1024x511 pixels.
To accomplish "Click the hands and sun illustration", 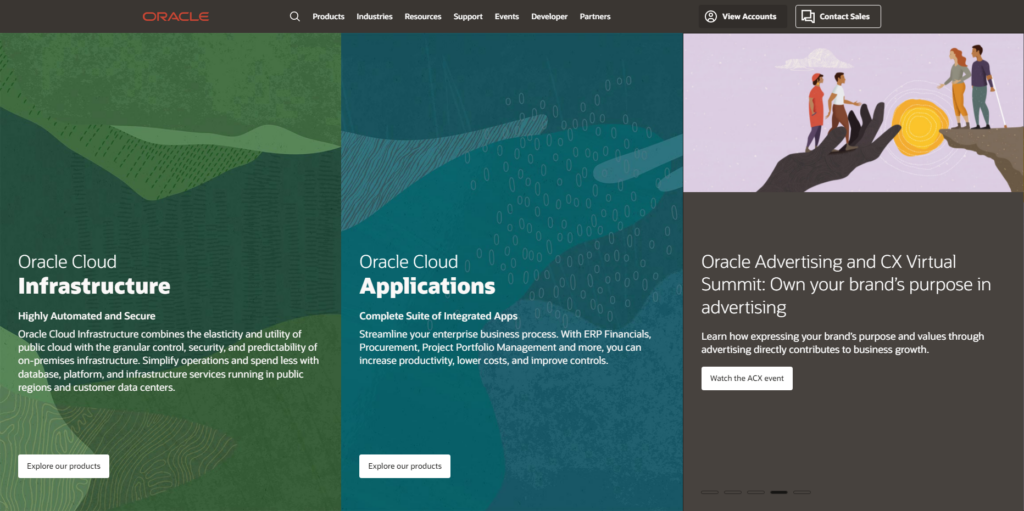I will [x=854, y=112].
